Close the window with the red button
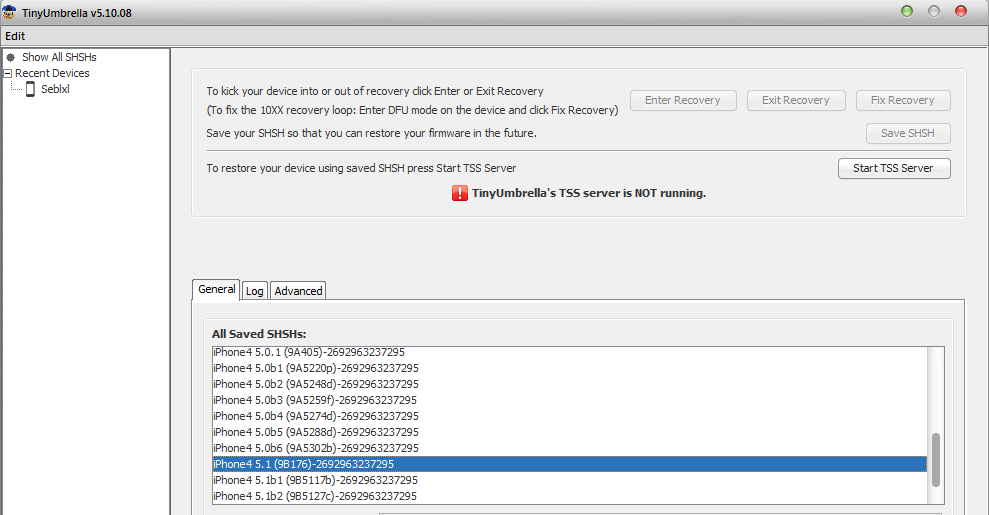The width and height of the screenshot is (989, 515). (961, 11)
